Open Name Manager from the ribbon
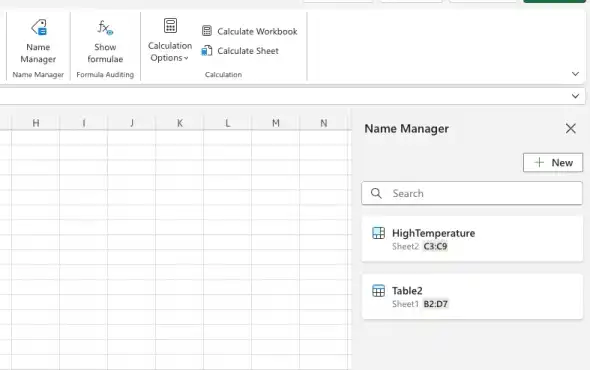This screenshot has width=590, height=370. (x=38, y=41)
